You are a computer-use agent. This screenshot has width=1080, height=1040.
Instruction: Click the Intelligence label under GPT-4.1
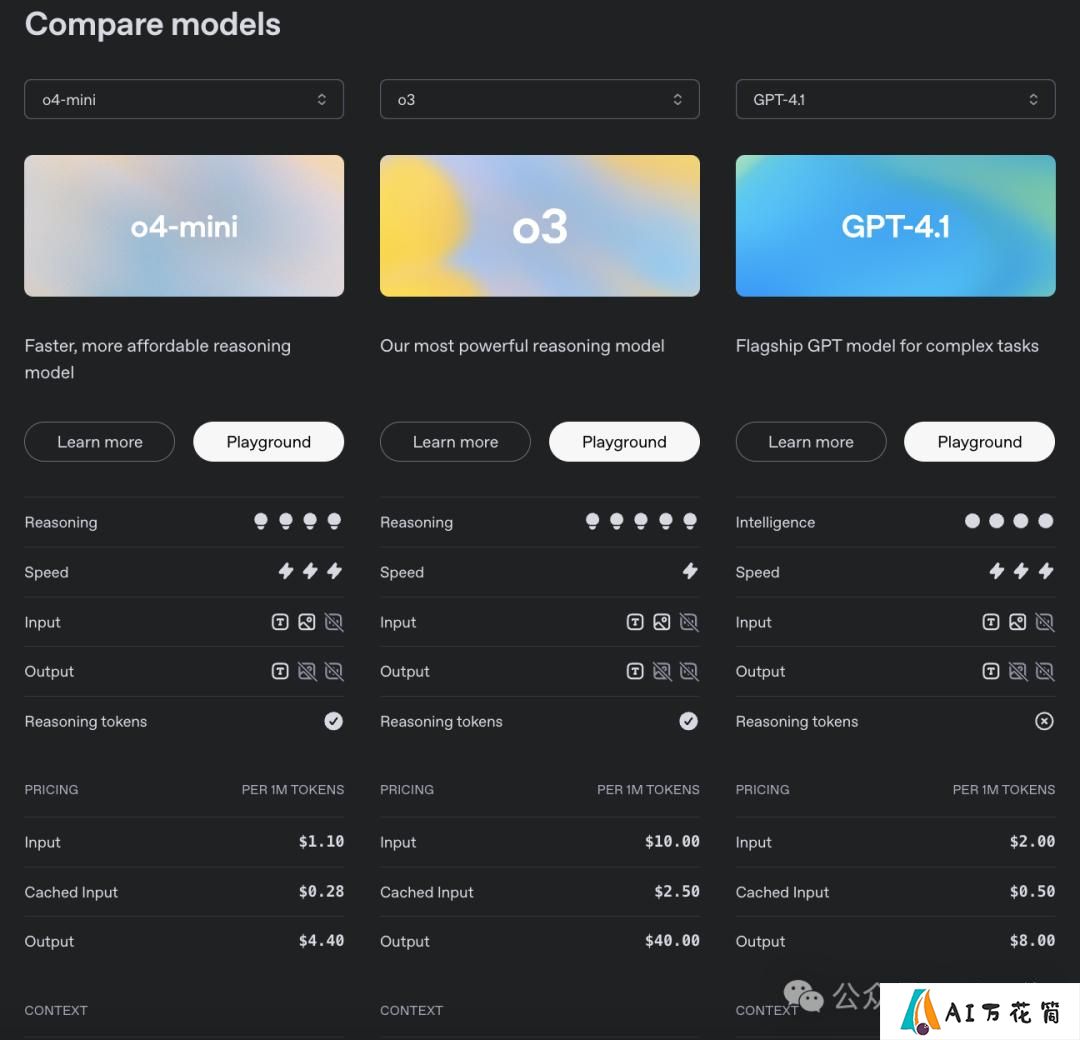click(x=775, y=522)
